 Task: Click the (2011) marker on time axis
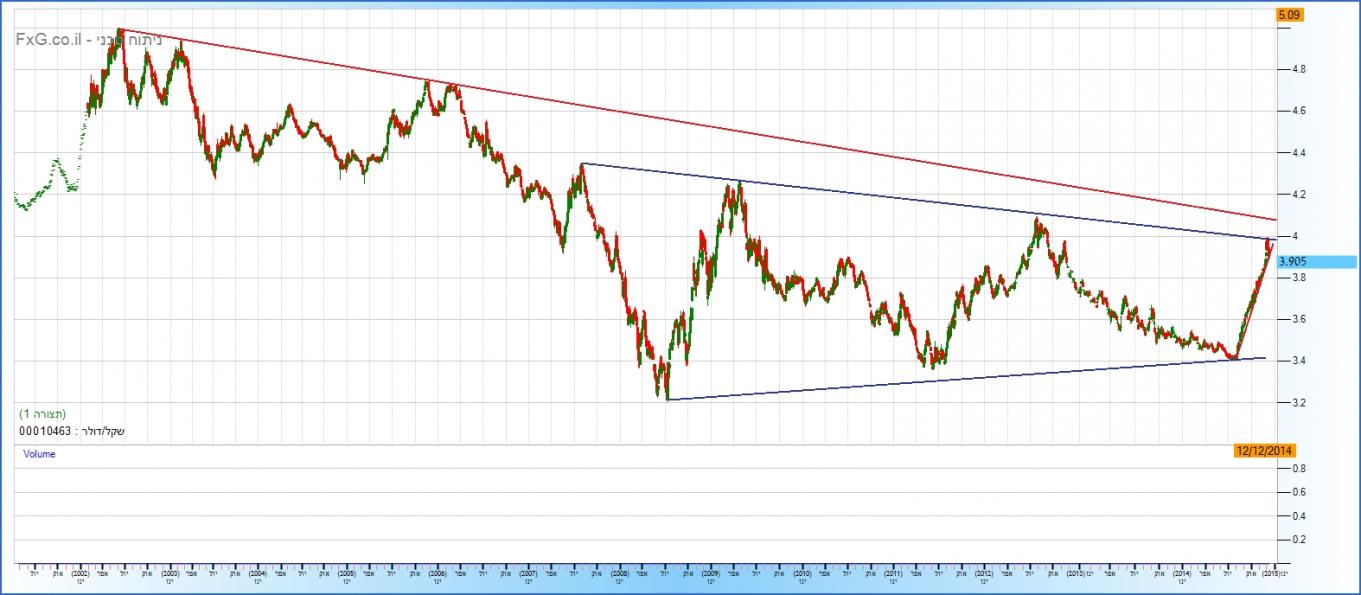point(892,575)
